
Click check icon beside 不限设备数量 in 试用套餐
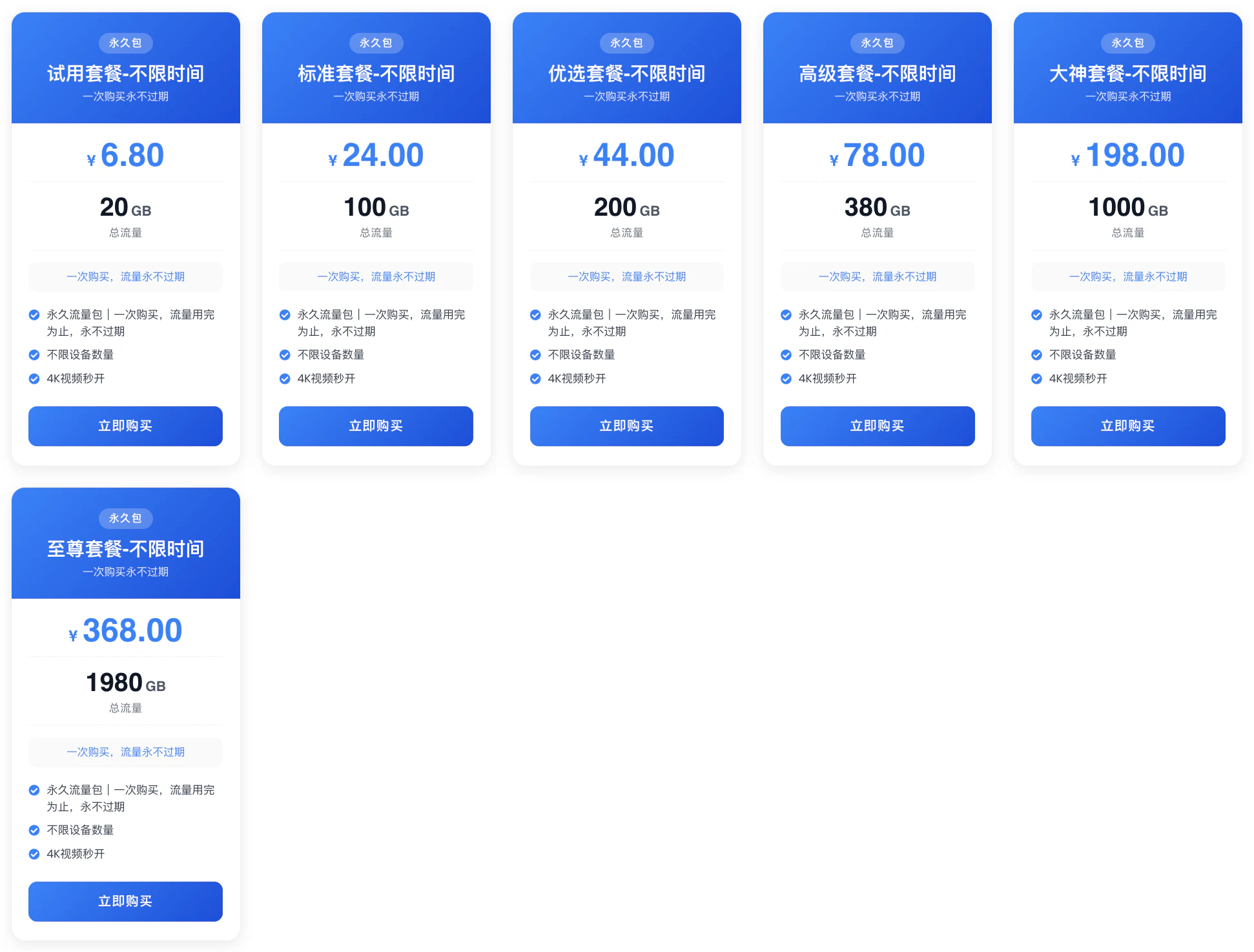(34, 355)
